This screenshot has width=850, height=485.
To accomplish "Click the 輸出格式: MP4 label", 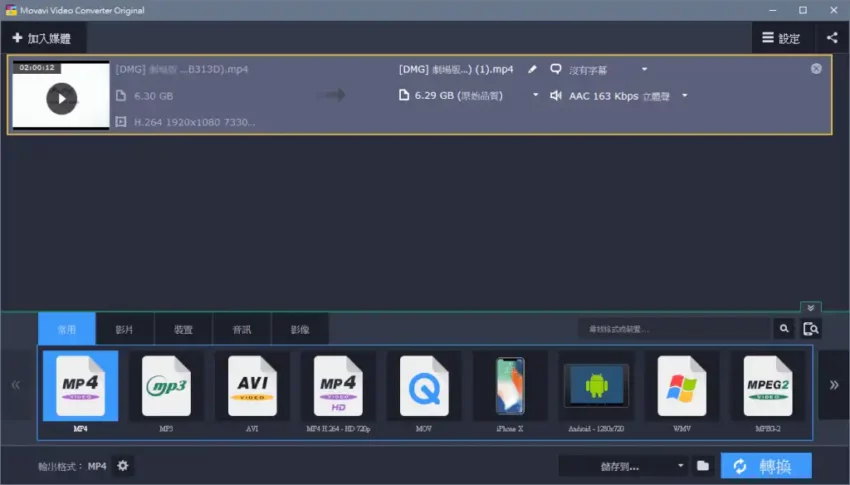I will [x=72, y=466].
